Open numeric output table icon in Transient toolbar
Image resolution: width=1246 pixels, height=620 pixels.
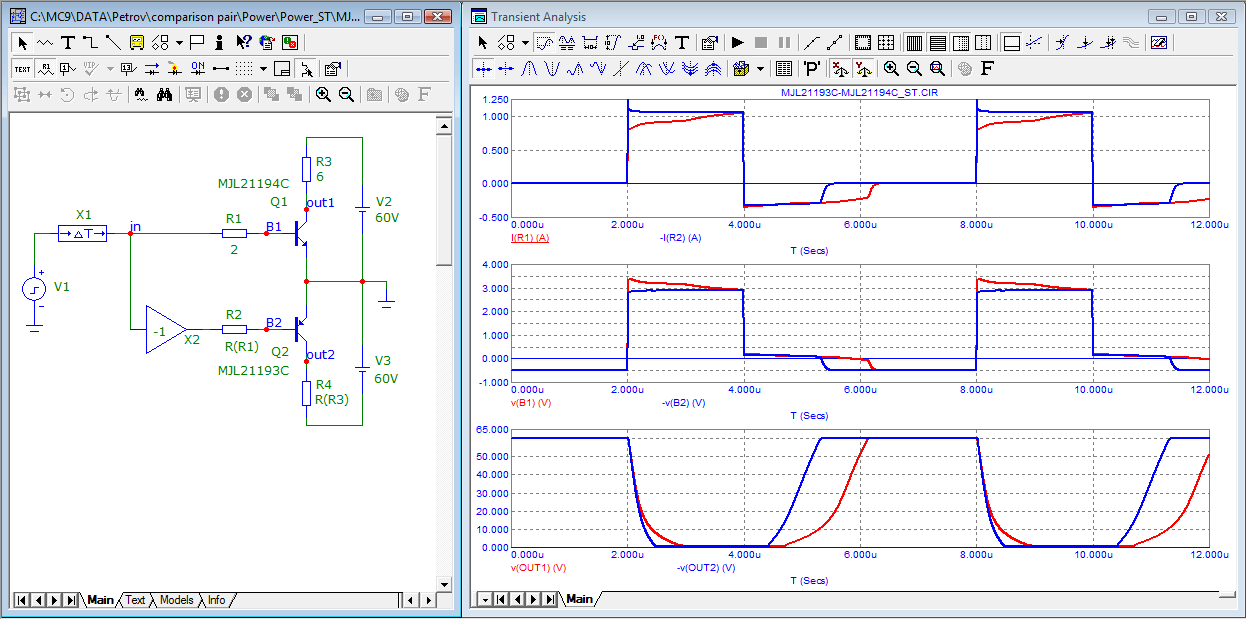coord(784,69)
